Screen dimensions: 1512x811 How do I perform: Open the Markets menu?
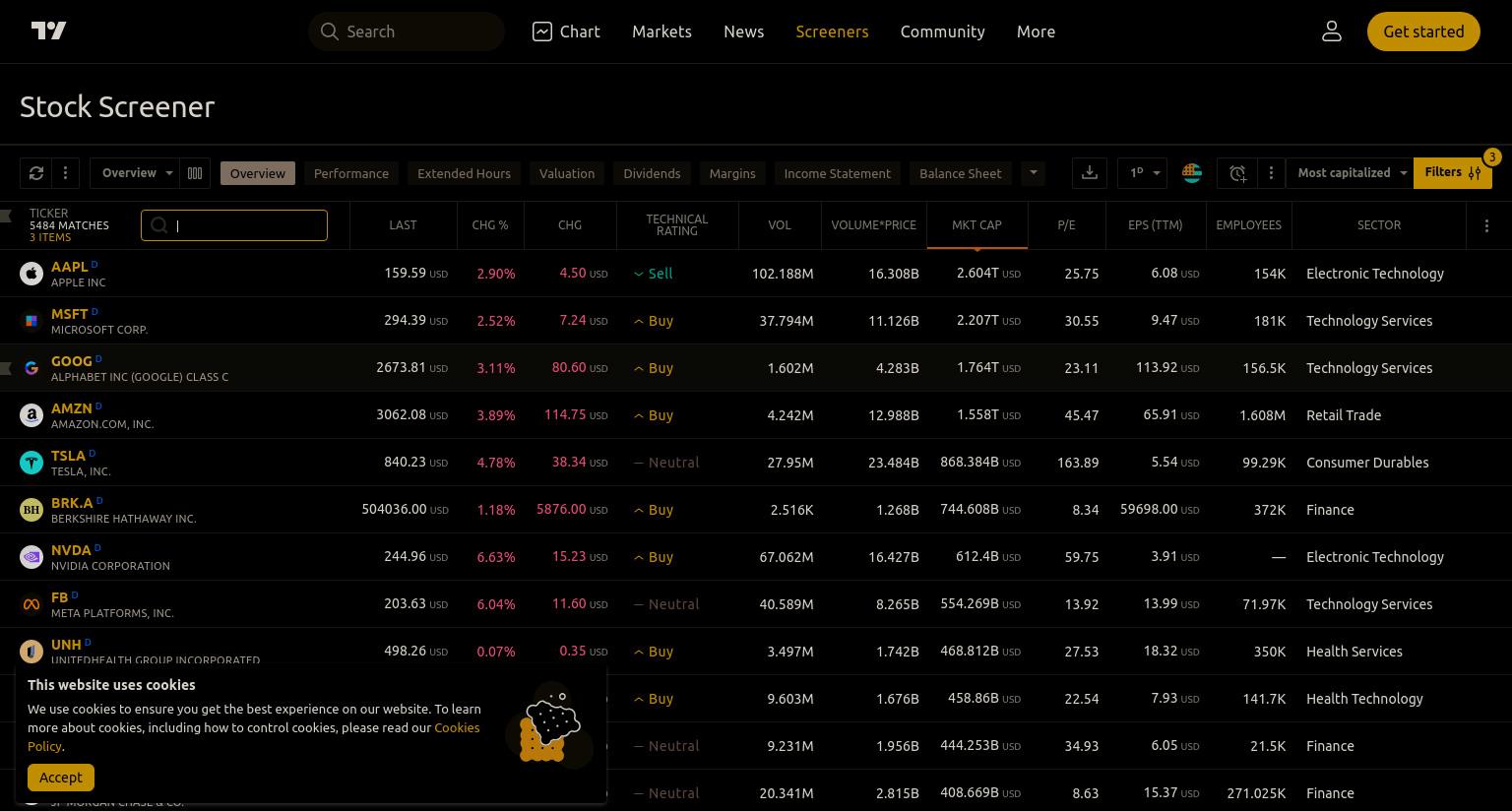661,31
